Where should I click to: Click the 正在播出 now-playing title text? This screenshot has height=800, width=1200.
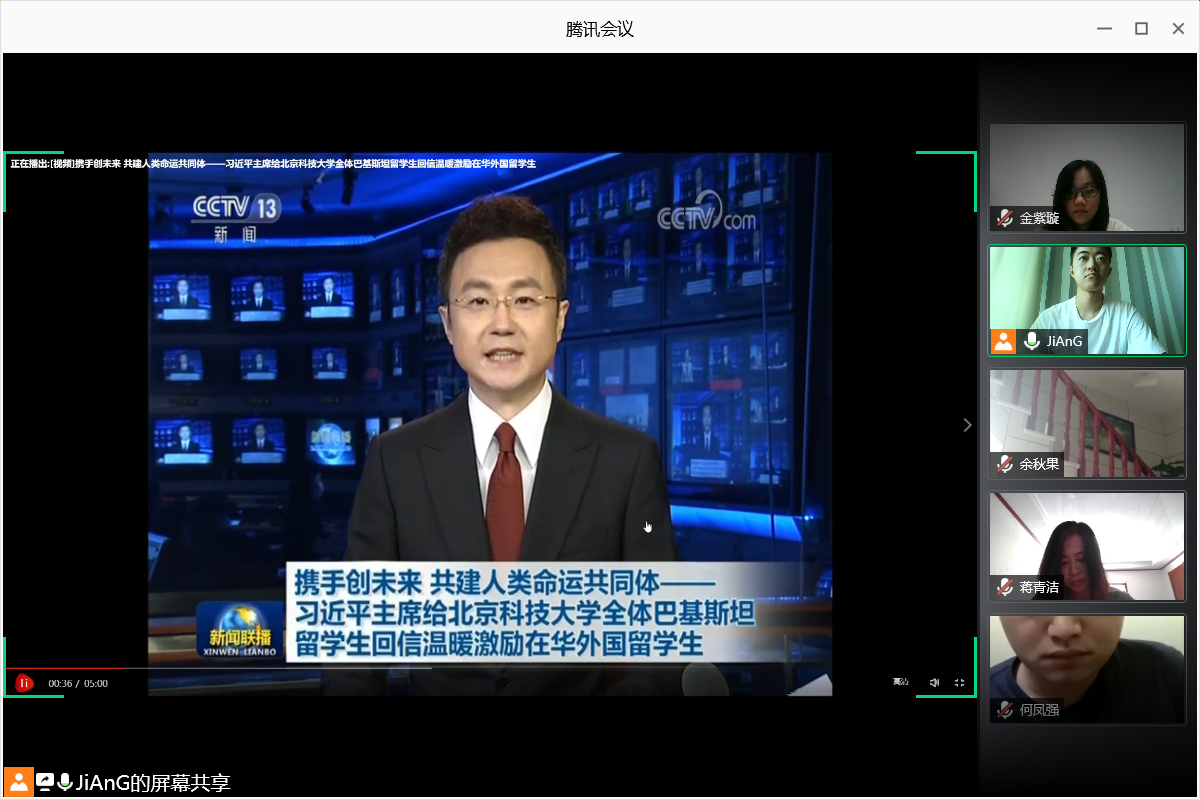tap(273, 163)
